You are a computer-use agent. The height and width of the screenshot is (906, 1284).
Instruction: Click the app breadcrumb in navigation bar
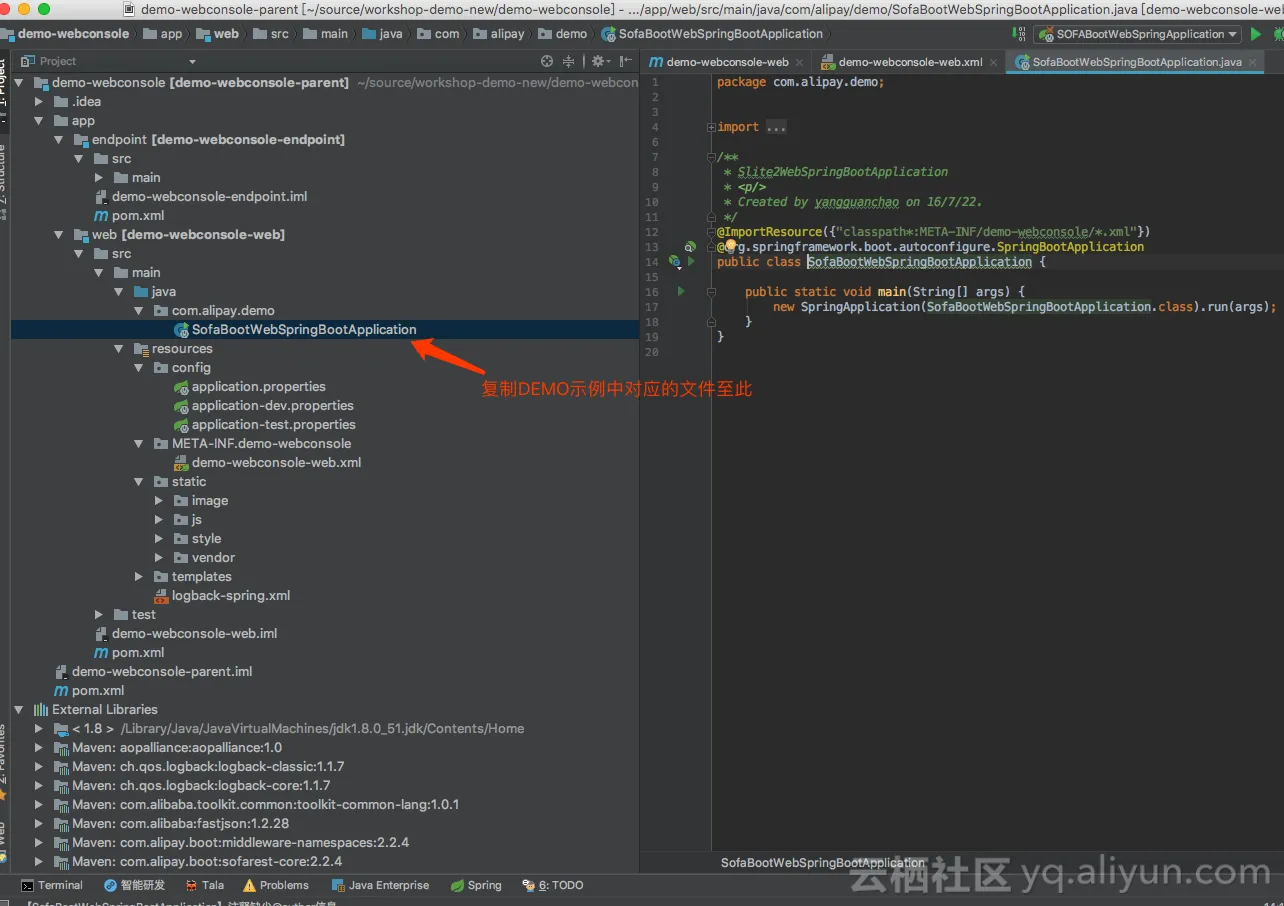pyautogui.click(x=163, y=34)
